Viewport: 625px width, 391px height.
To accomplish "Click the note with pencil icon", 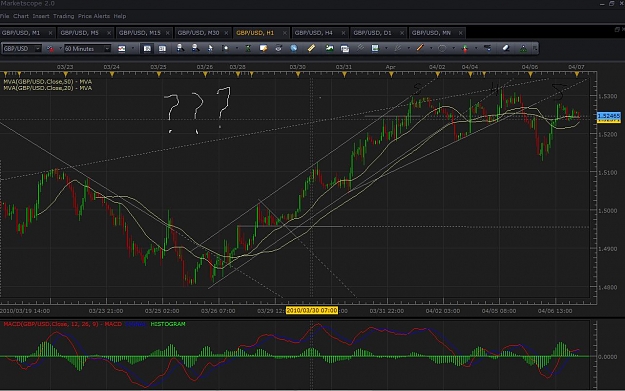I will coord(263,48).
